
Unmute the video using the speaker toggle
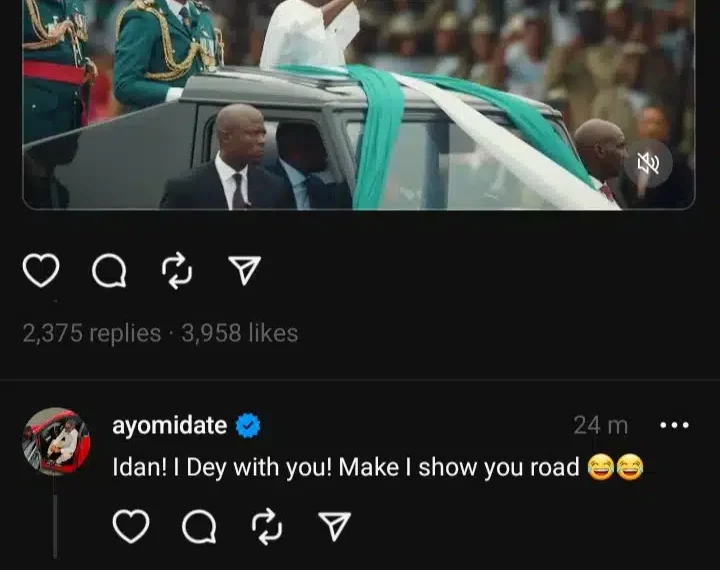point(648,164)
